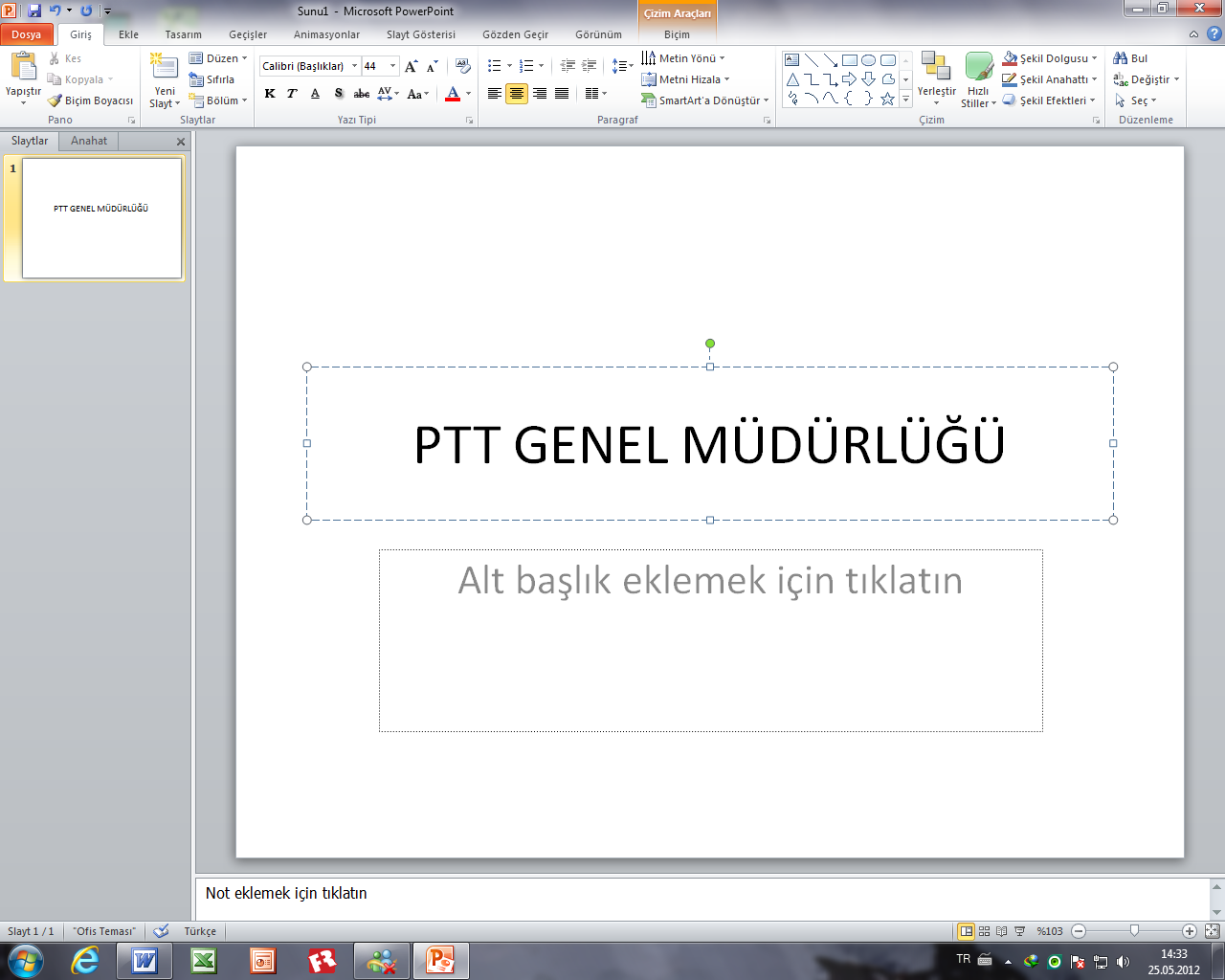Click the Biçim Boyacısı format painter
The image size is (1225, 980).
(x=91, y=100)
